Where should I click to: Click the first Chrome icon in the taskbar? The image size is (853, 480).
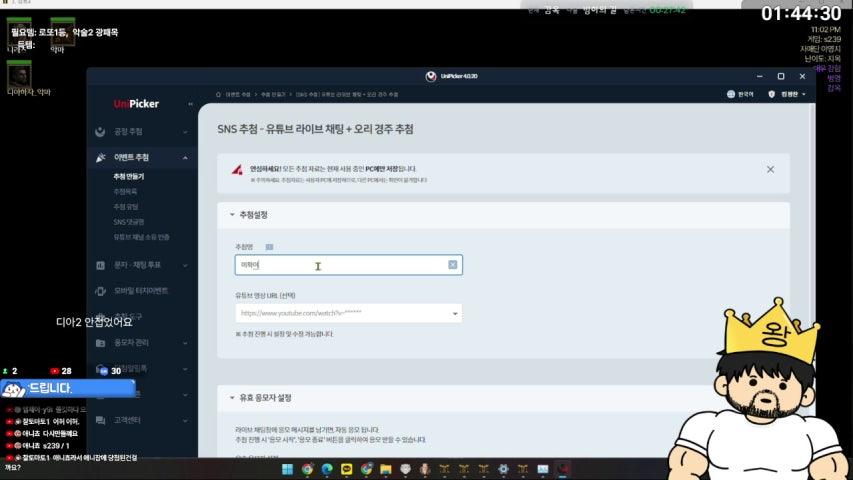(x=307, y=469)
